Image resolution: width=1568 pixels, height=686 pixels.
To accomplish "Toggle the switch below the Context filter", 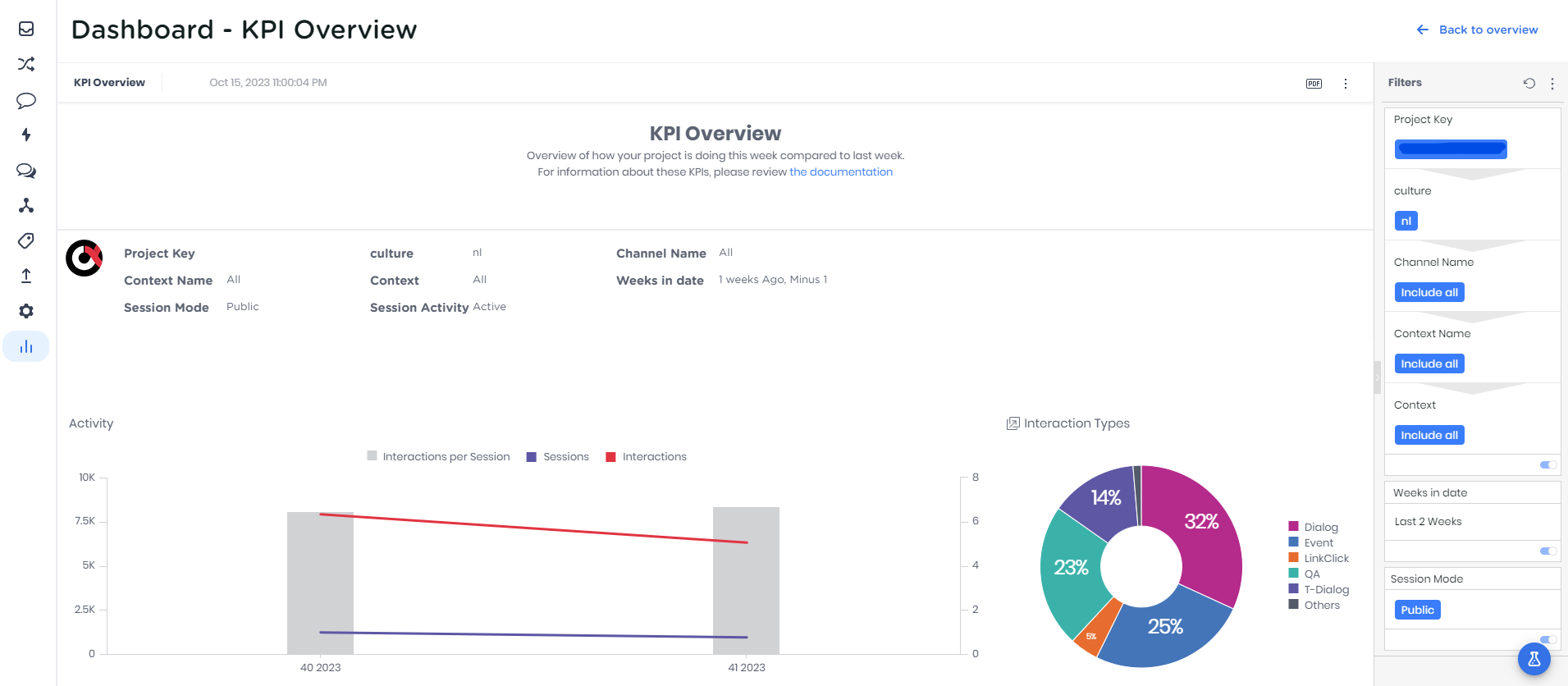I will [1547, 465].
